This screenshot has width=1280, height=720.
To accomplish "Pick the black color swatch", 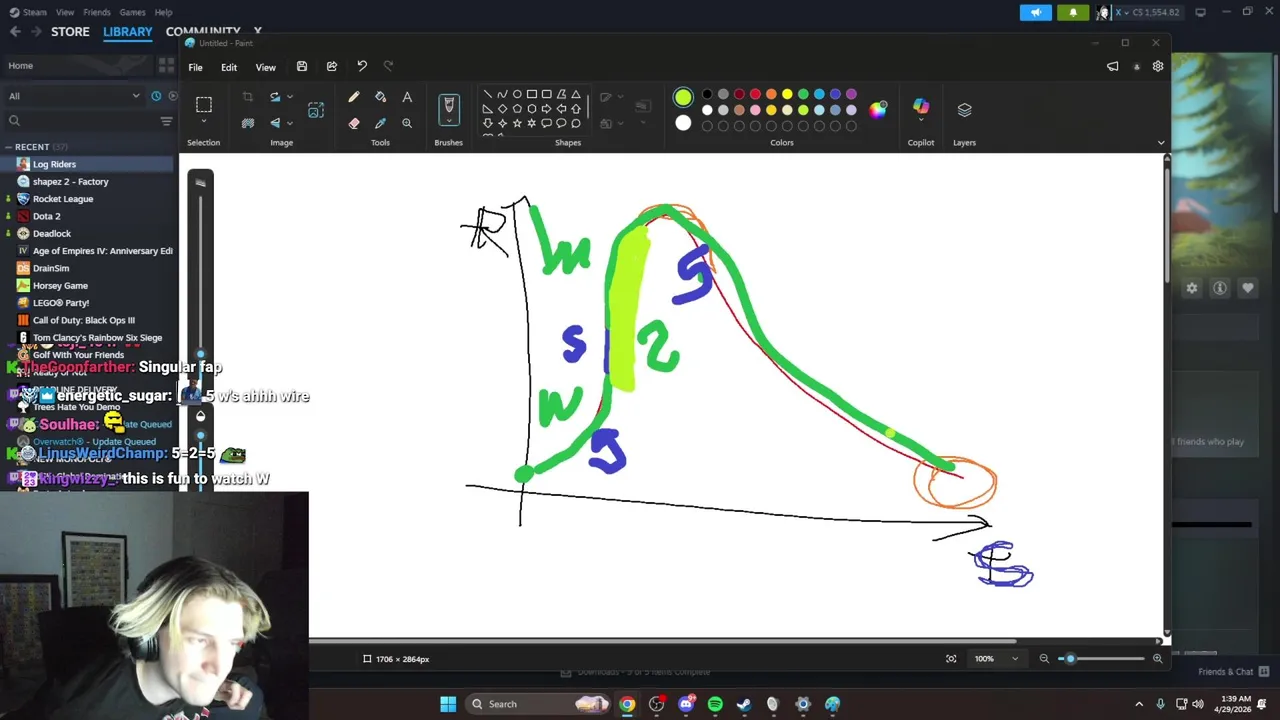I will [707, 94].
